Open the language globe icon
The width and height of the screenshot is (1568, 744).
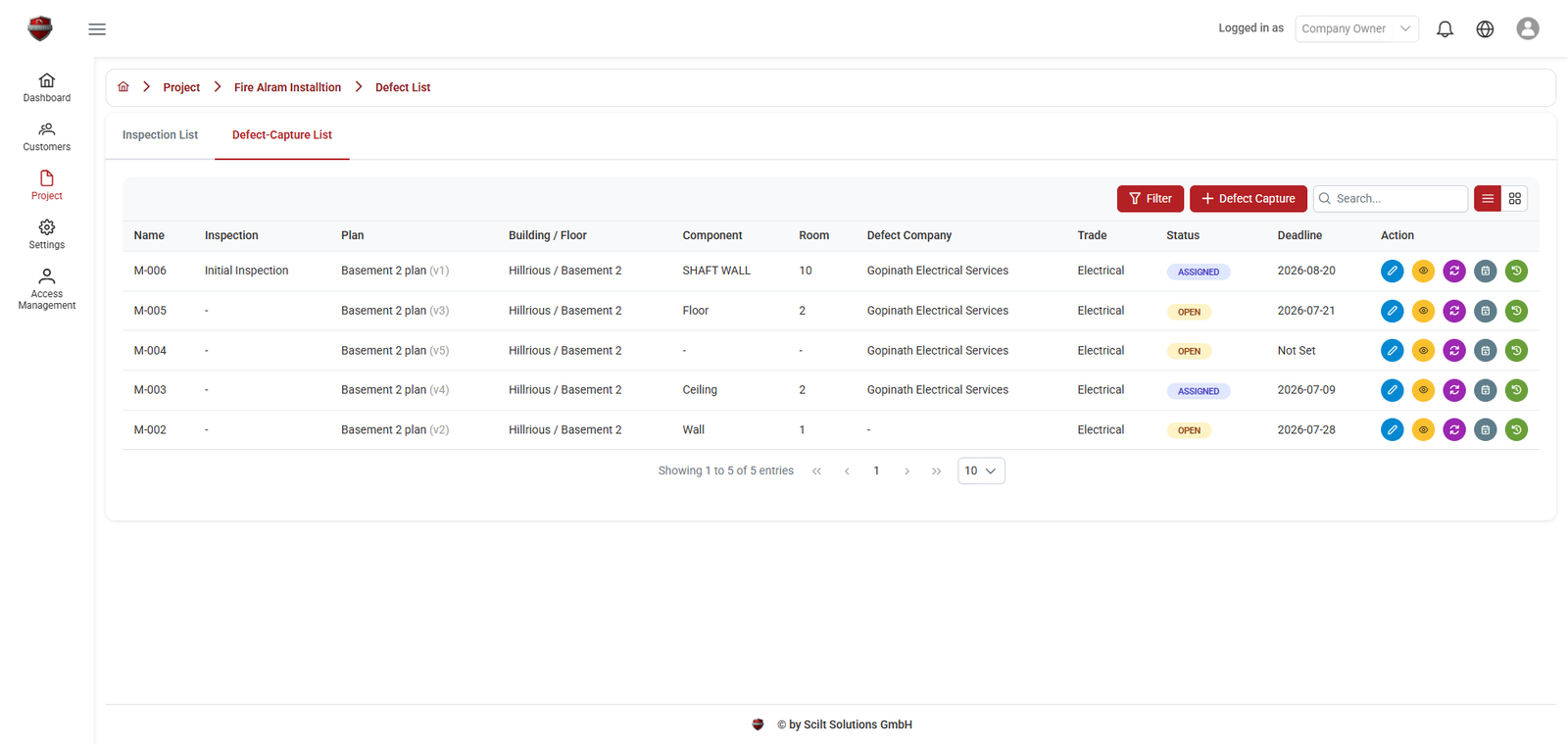[x=1485, y=29]
